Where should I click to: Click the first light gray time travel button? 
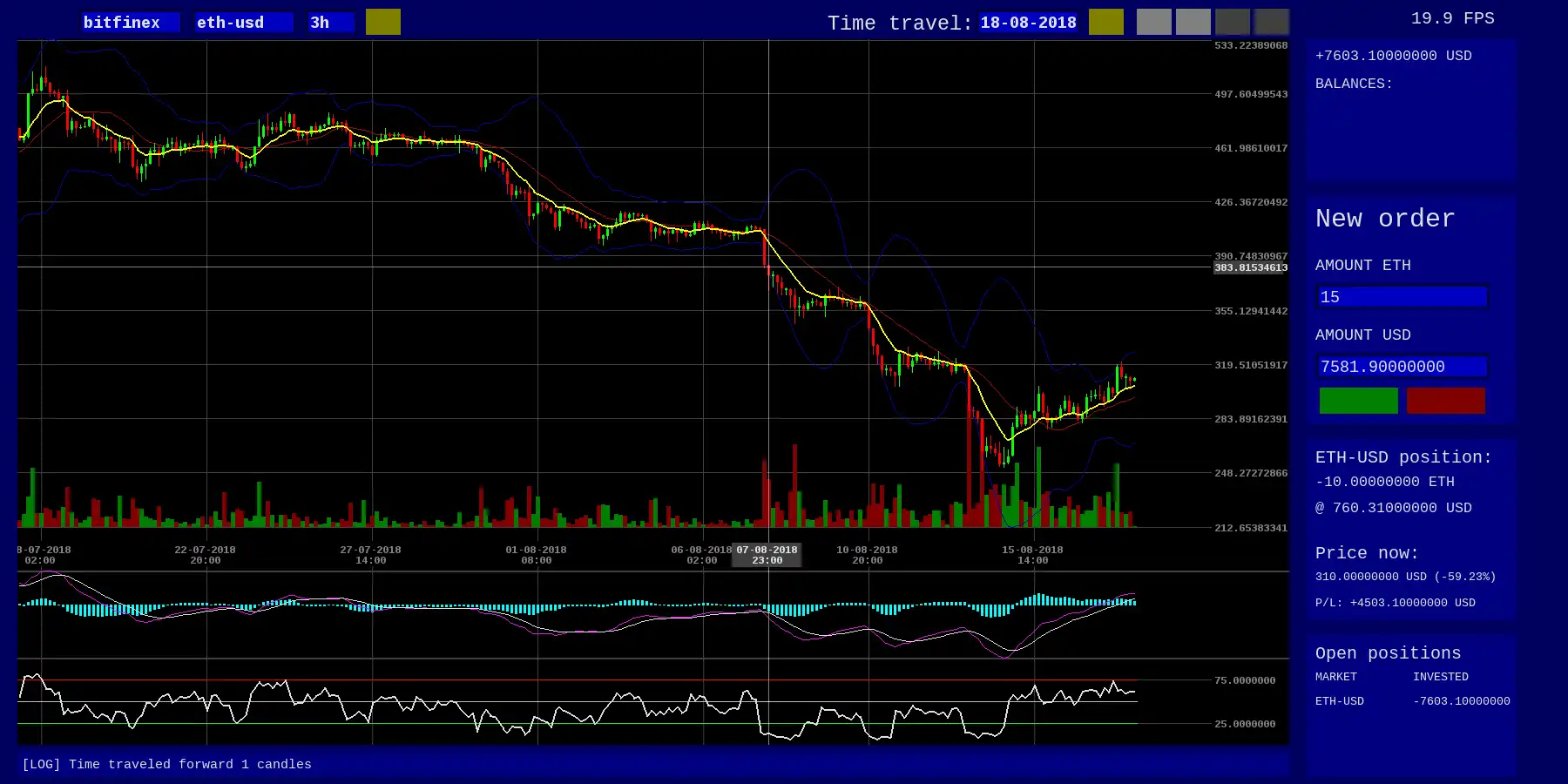1154,22
